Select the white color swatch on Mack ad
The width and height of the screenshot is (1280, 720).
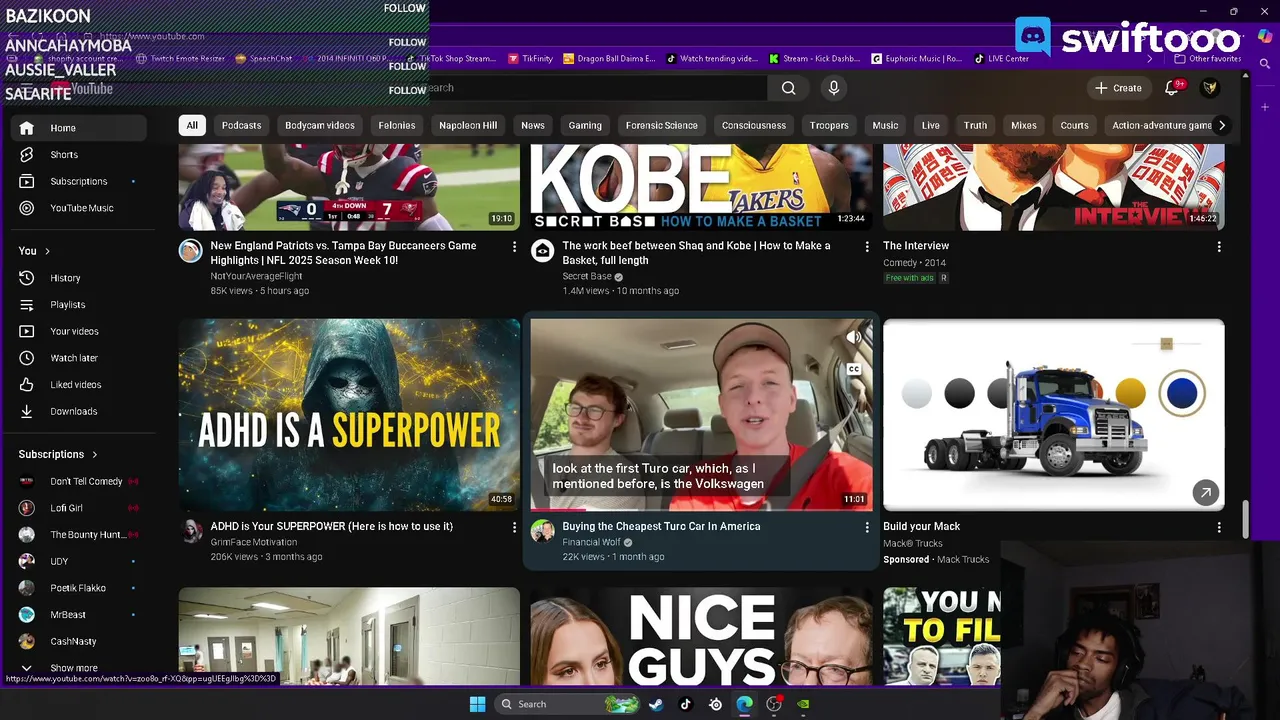coord(916,393)
